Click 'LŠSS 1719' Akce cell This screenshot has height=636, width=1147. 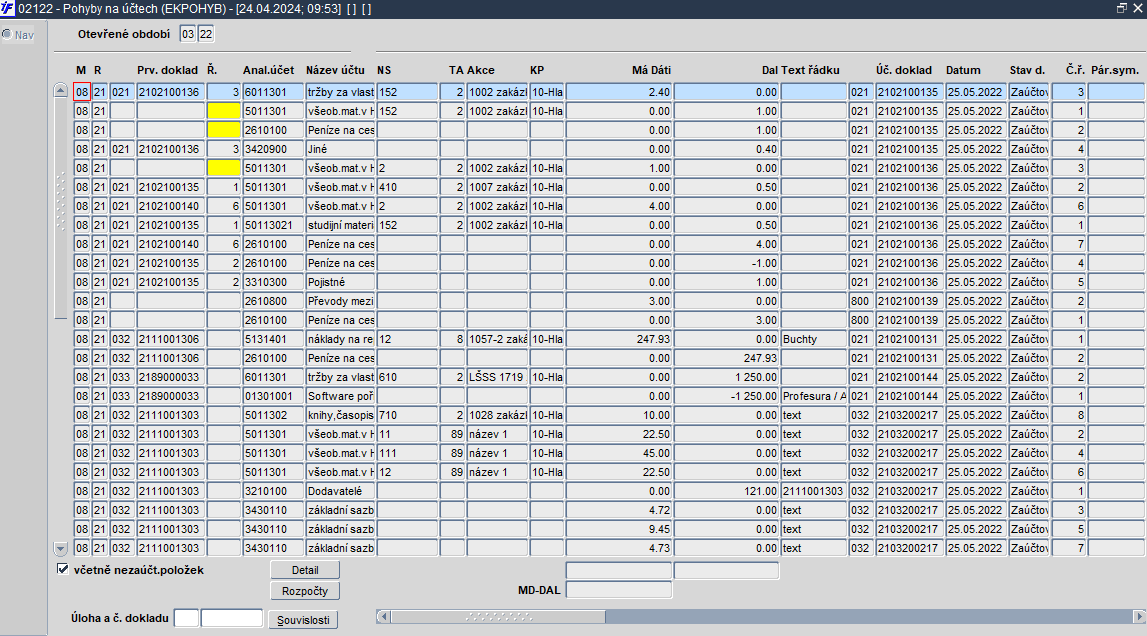click(497, 378)
